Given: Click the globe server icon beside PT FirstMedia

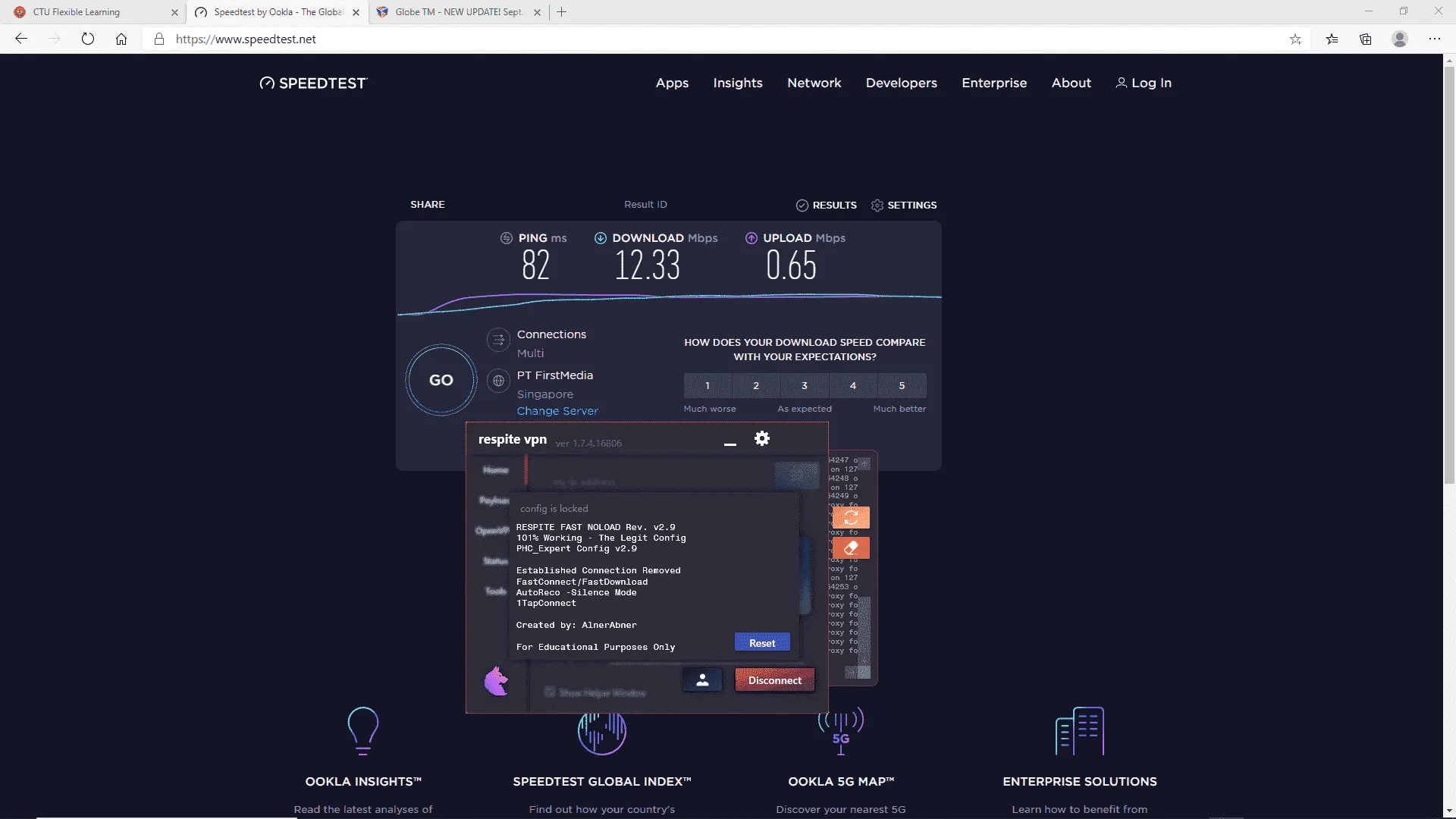Looking at the screenshot, I should [498, 381].
